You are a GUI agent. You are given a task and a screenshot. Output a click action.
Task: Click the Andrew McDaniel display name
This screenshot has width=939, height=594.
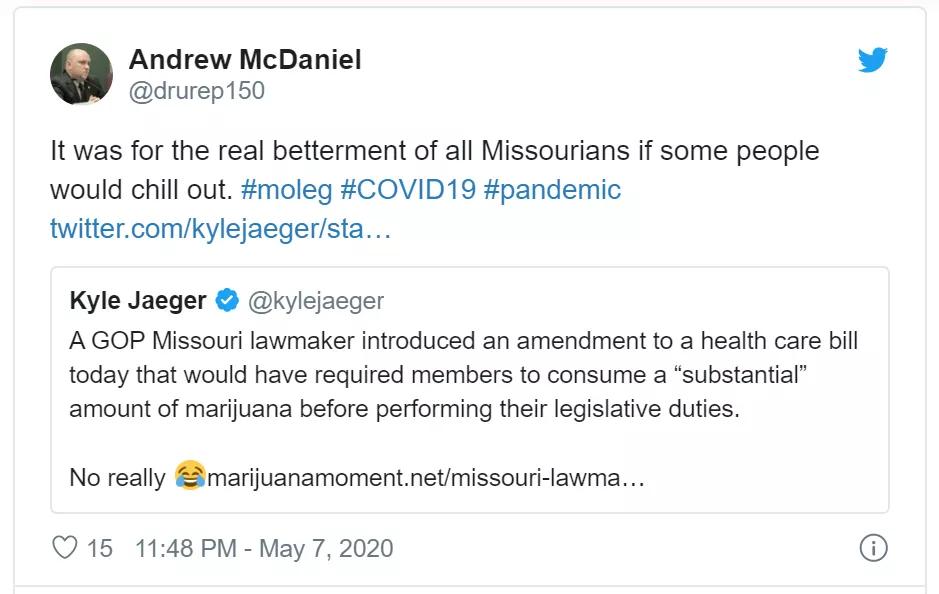(245, 59)
